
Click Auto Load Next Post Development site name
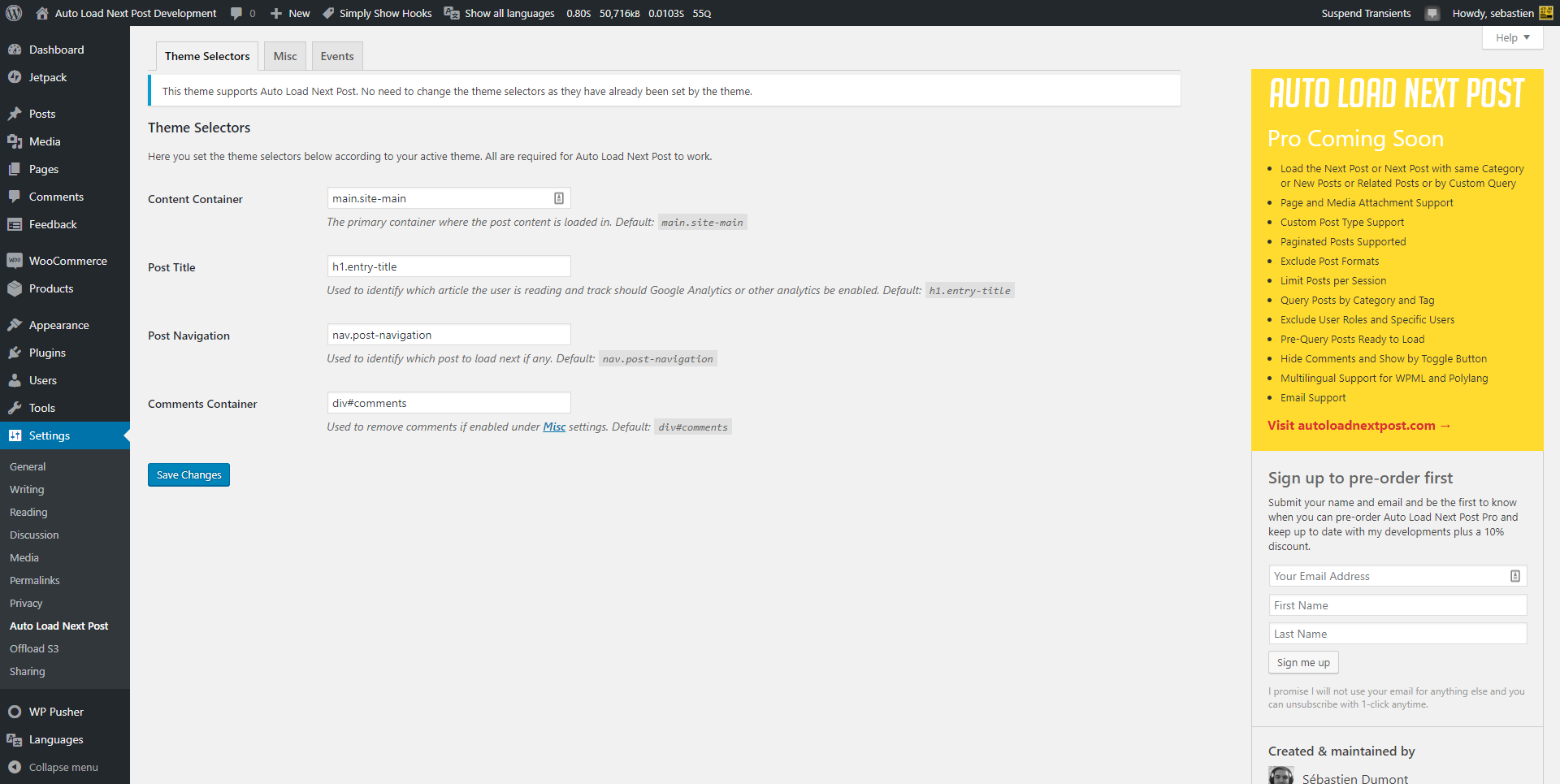(136, 13)
